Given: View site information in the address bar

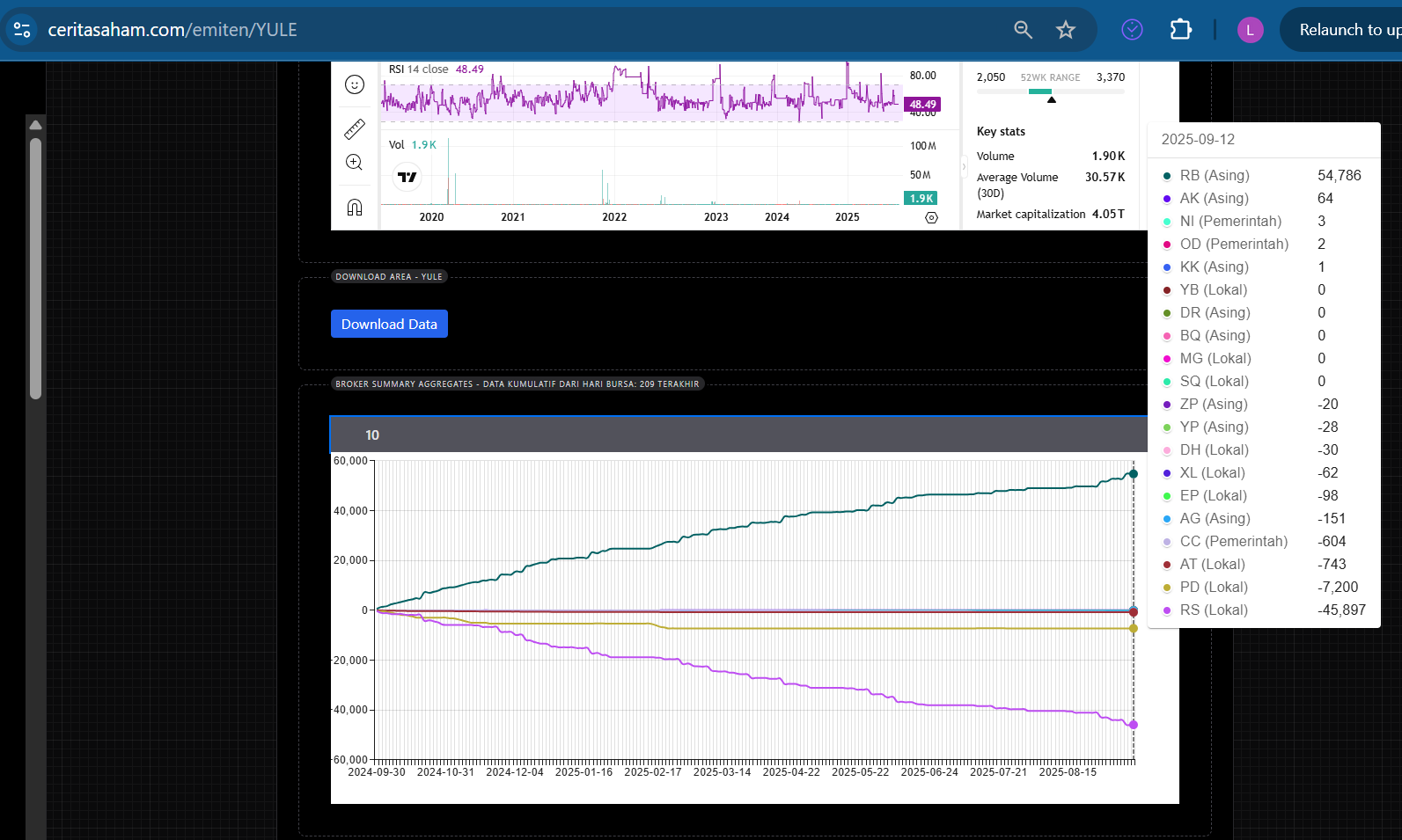Looking at the screenshot, I should click(22, 30).
